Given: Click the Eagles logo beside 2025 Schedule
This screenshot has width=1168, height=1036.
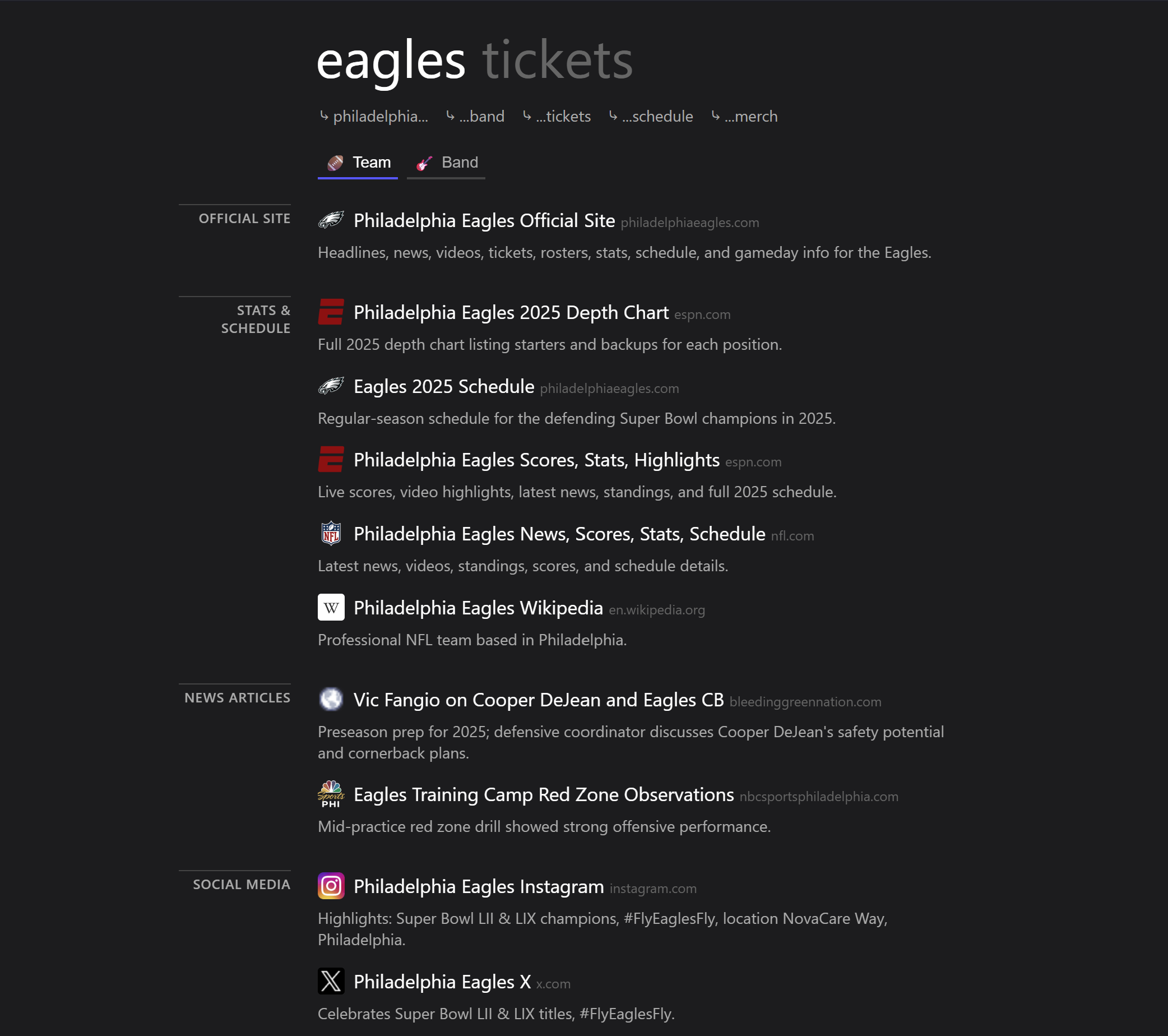Looking at the screenshot, I should click(x=331, y=386).
